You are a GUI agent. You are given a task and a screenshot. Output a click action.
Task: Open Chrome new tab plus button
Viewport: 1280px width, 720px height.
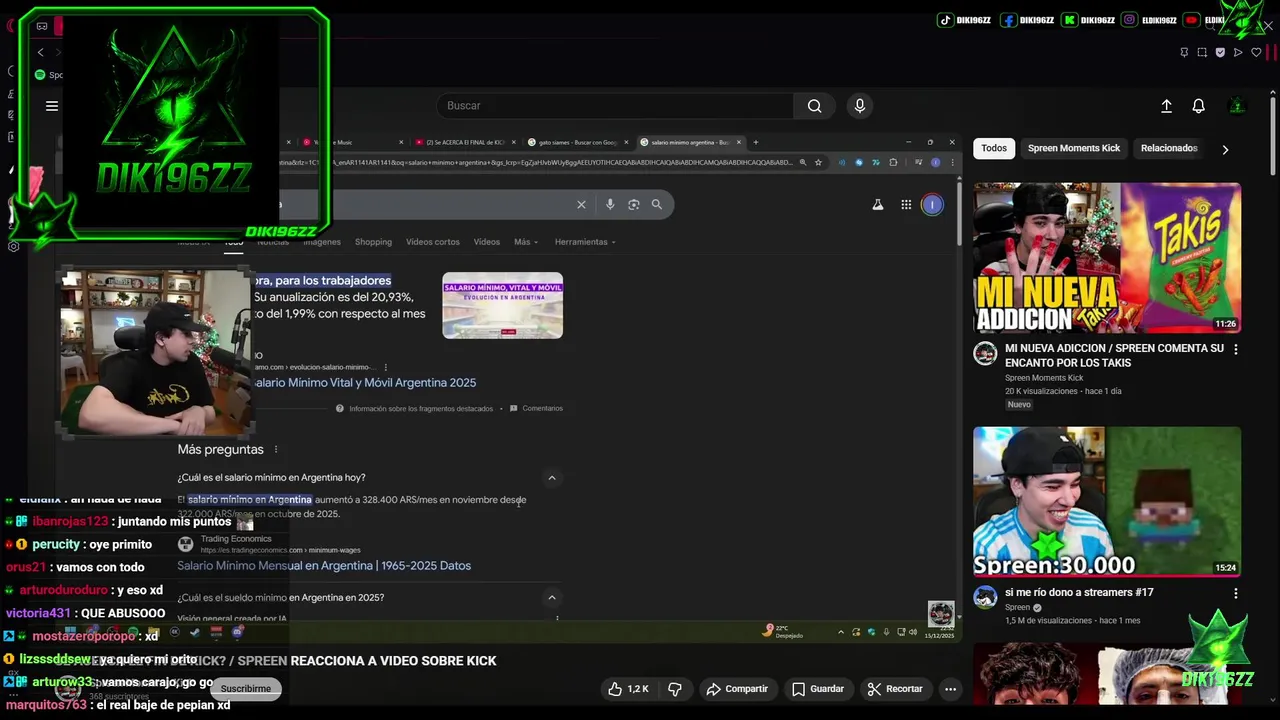tap(755, 142)
